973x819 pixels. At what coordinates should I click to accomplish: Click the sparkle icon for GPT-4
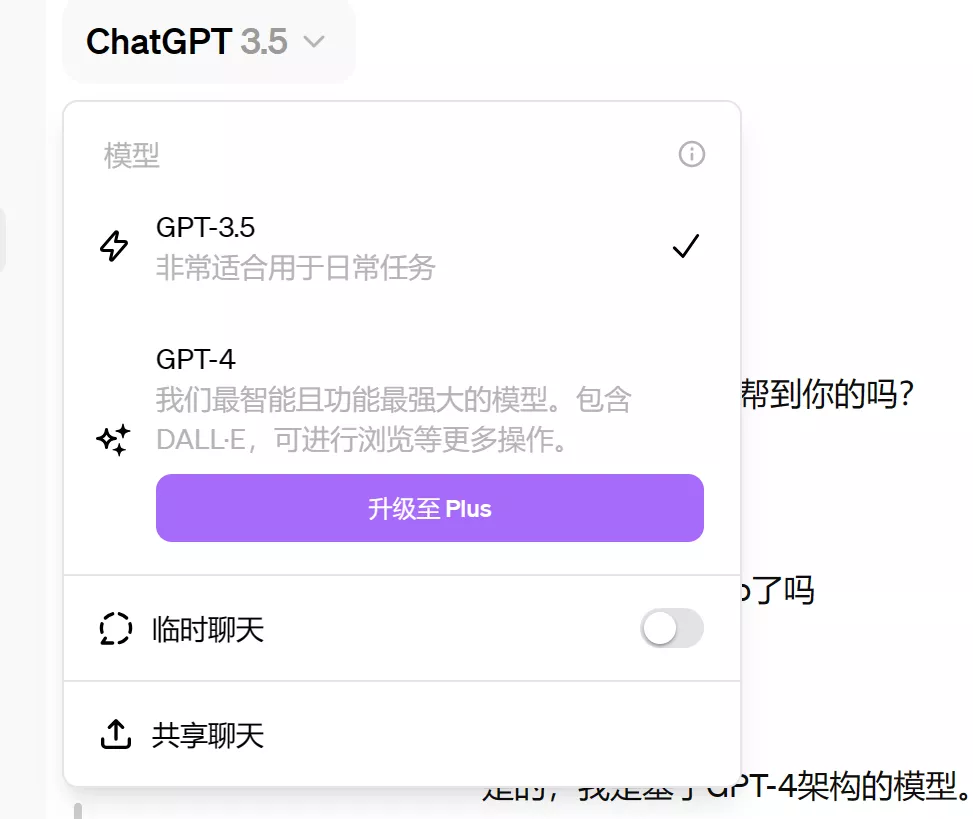point(114,440)
